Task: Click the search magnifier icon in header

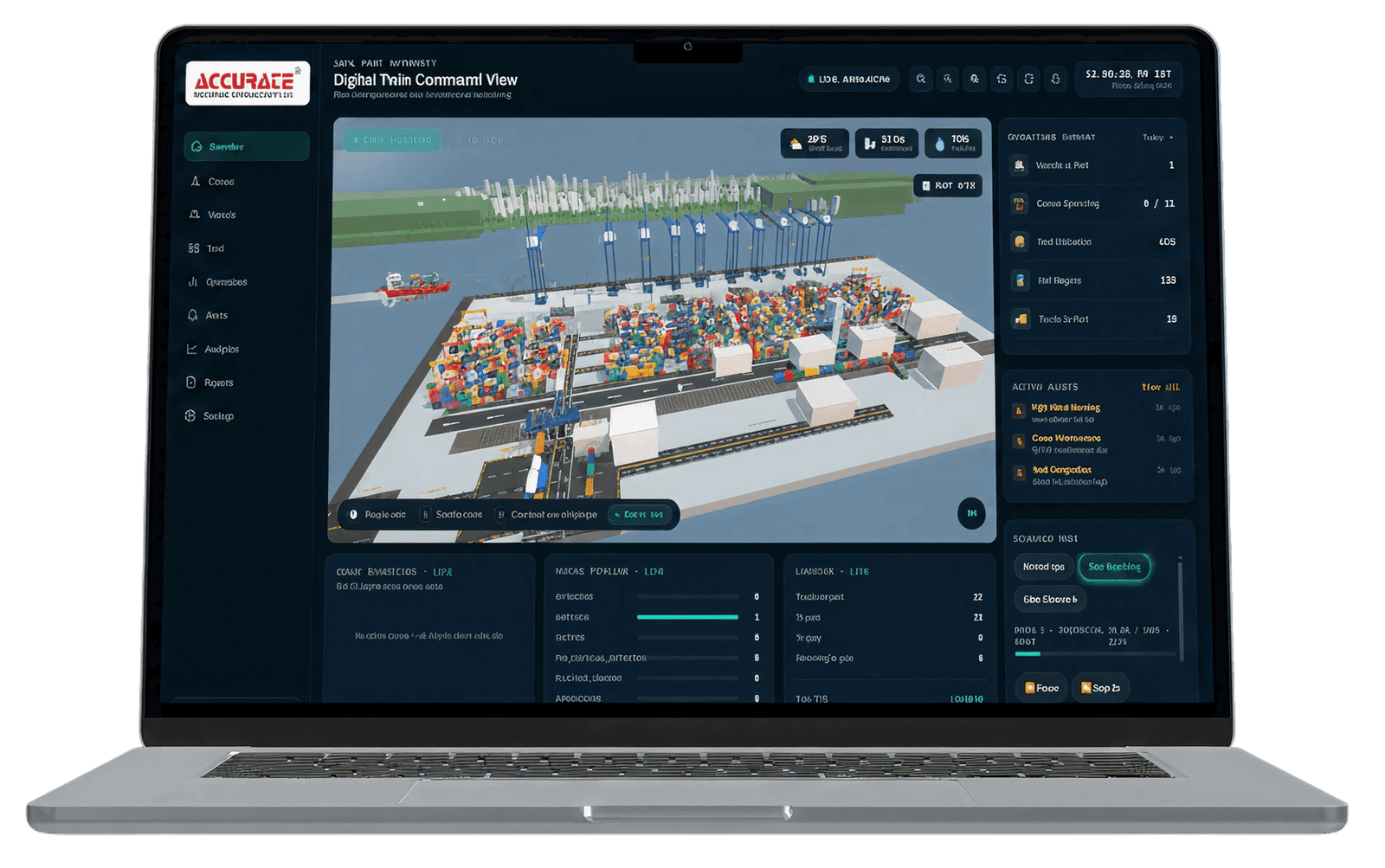Action: (x=921, y=79)
